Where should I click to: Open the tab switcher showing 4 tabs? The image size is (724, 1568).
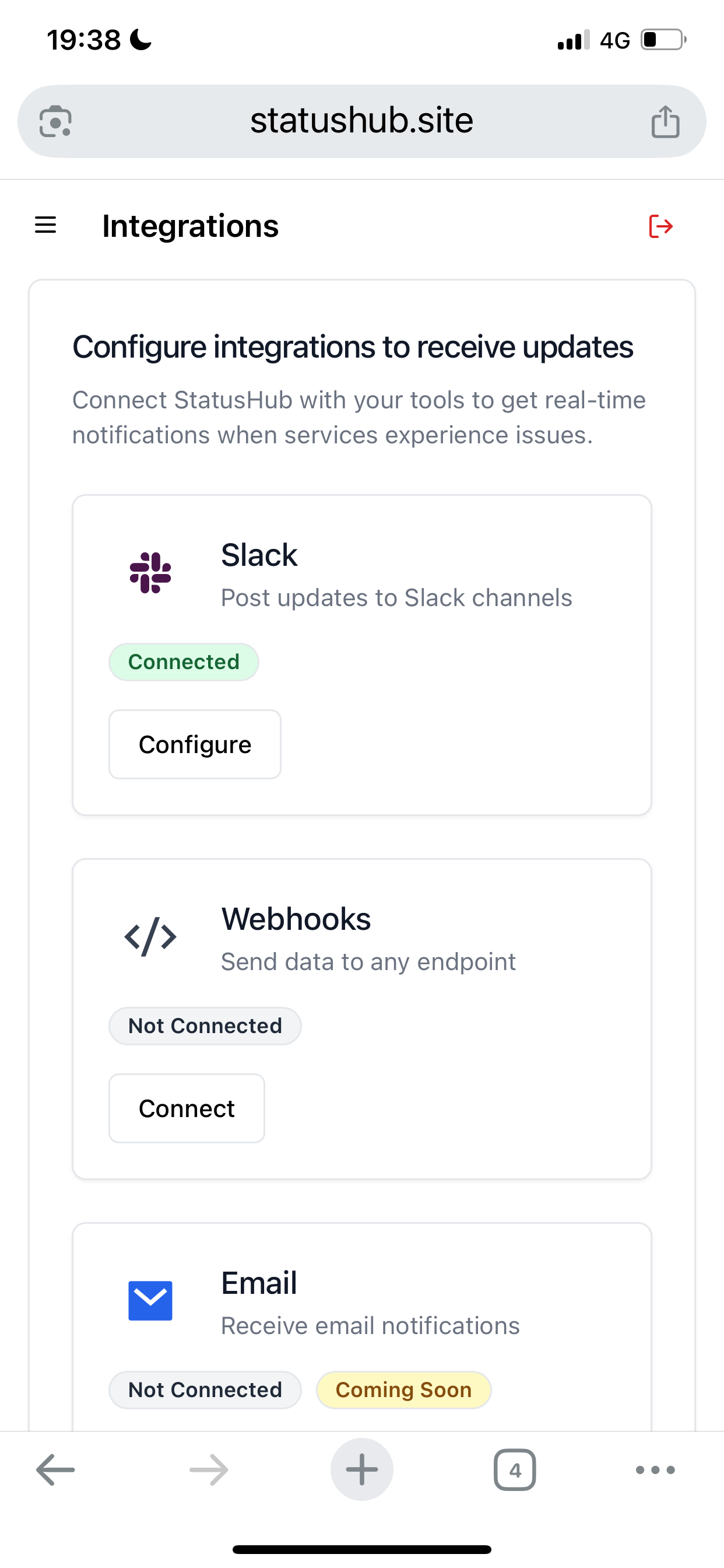click(515, 1470)
